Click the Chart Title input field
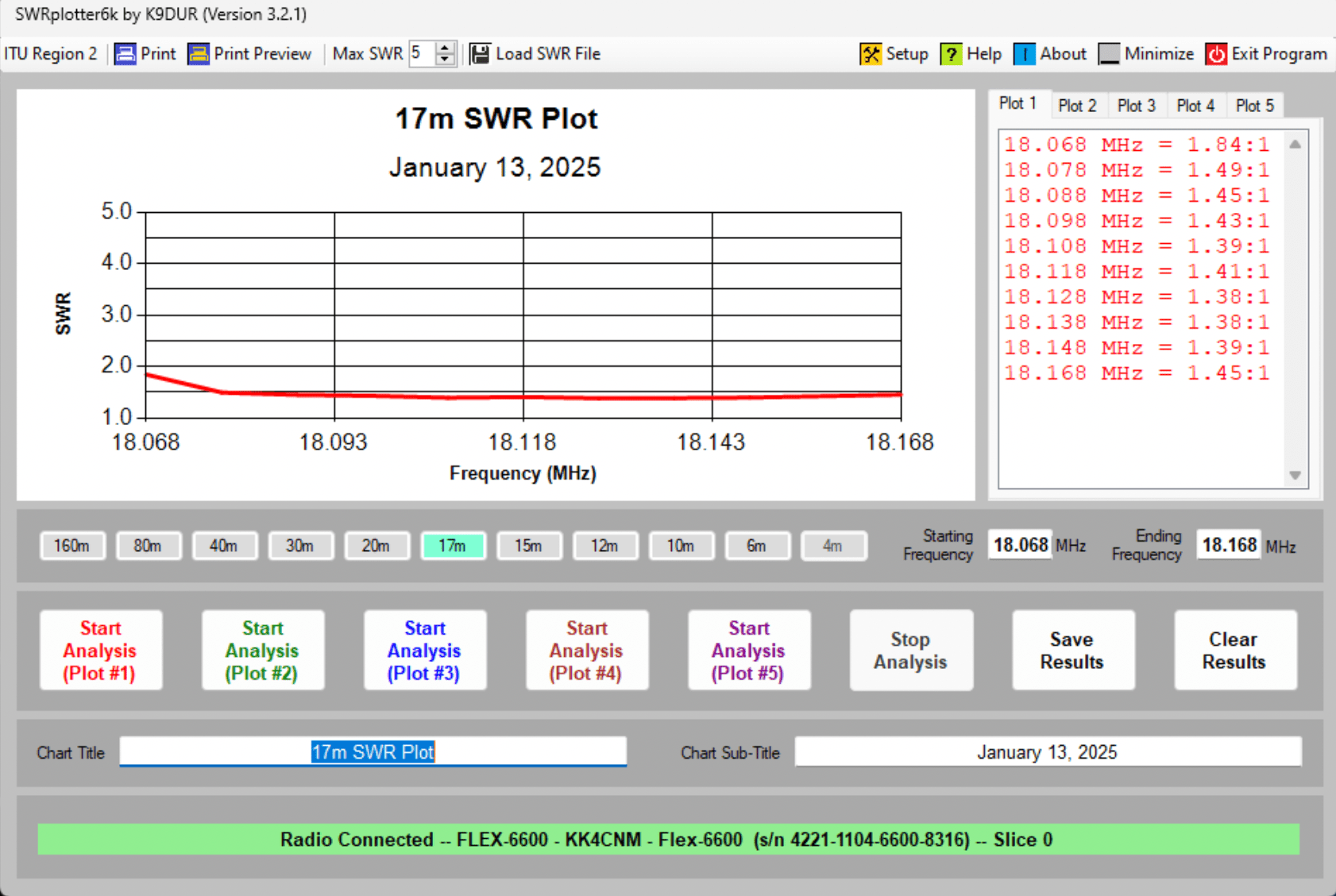The height and width of the screenshot is (896, 1336). [373, 751]
